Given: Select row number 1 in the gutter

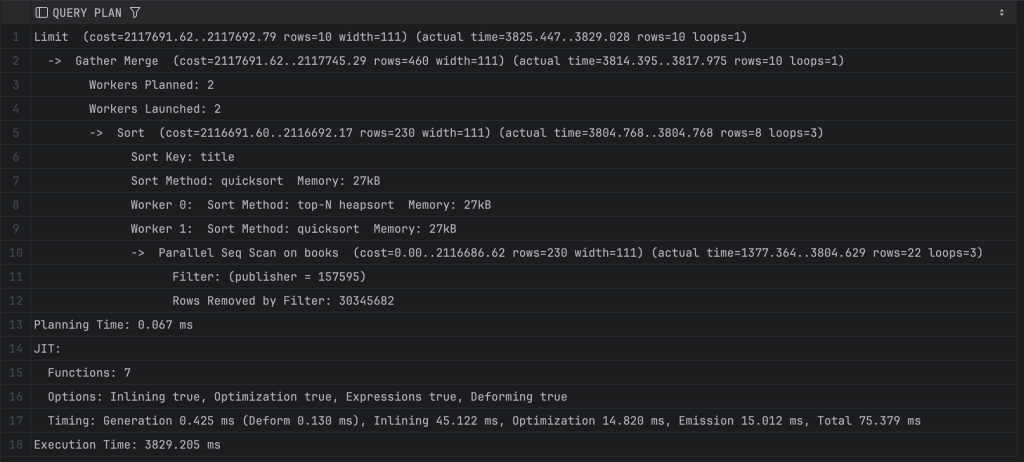Looking at the screenshot, I should point(14,37).
